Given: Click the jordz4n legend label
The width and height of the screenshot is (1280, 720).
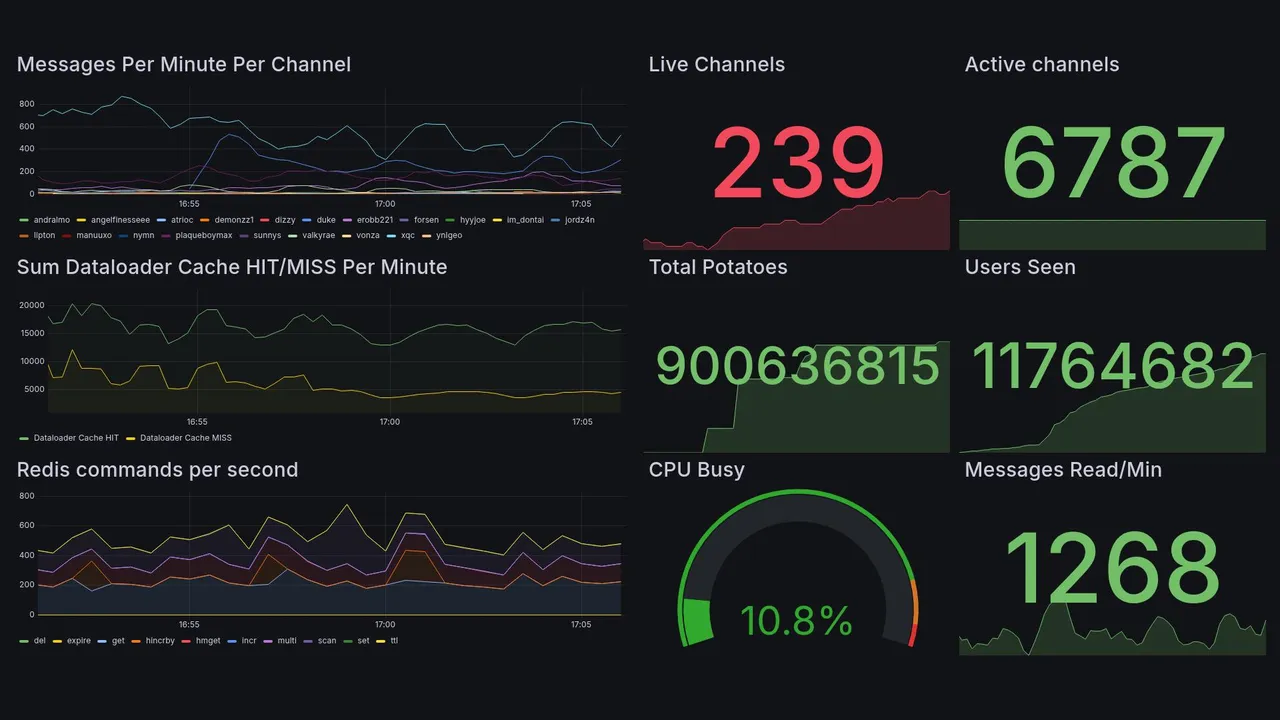Looking at the screenshot, I should tap(579, 220).
